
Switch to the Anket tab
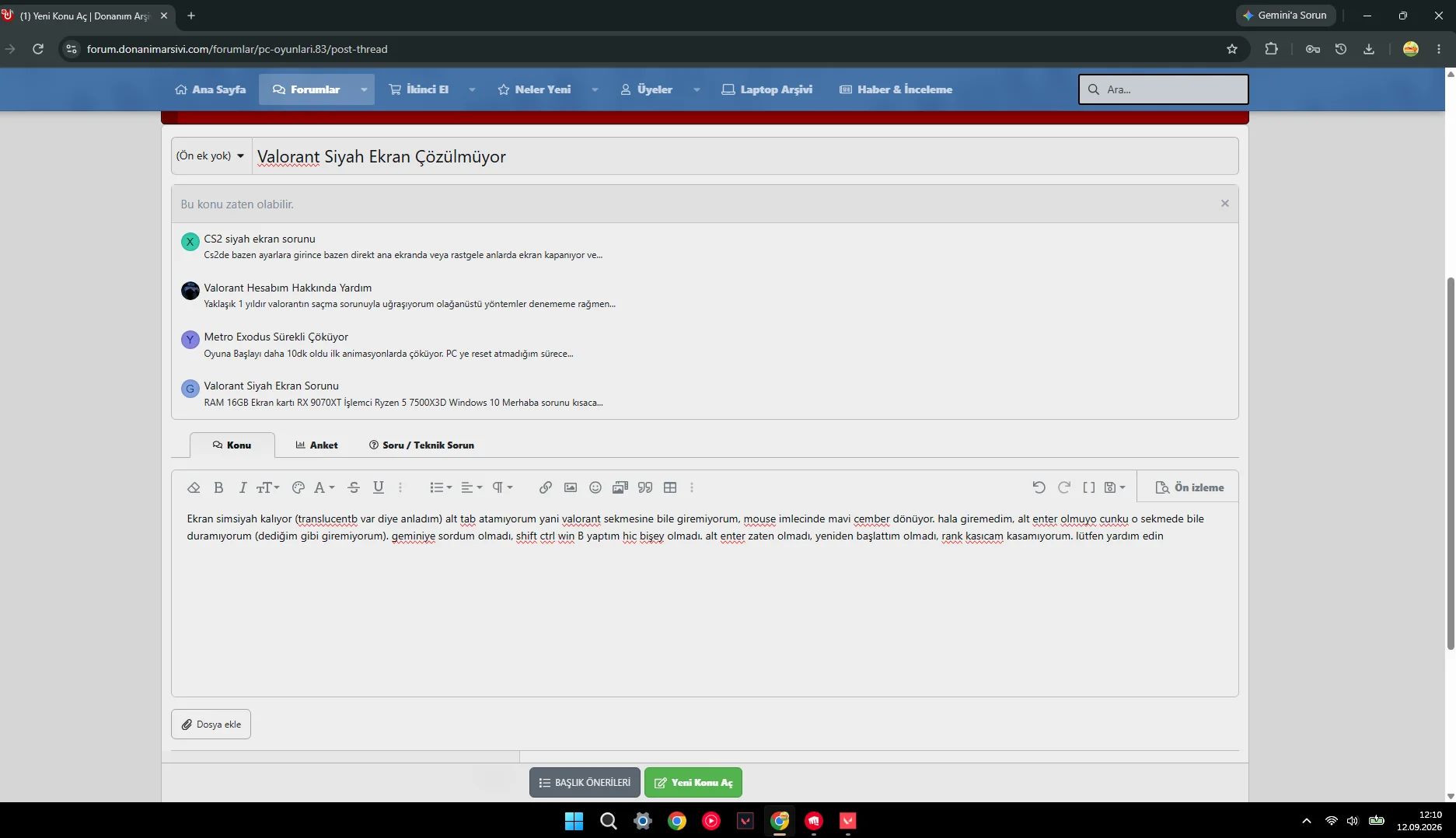(x=316, y=445)
